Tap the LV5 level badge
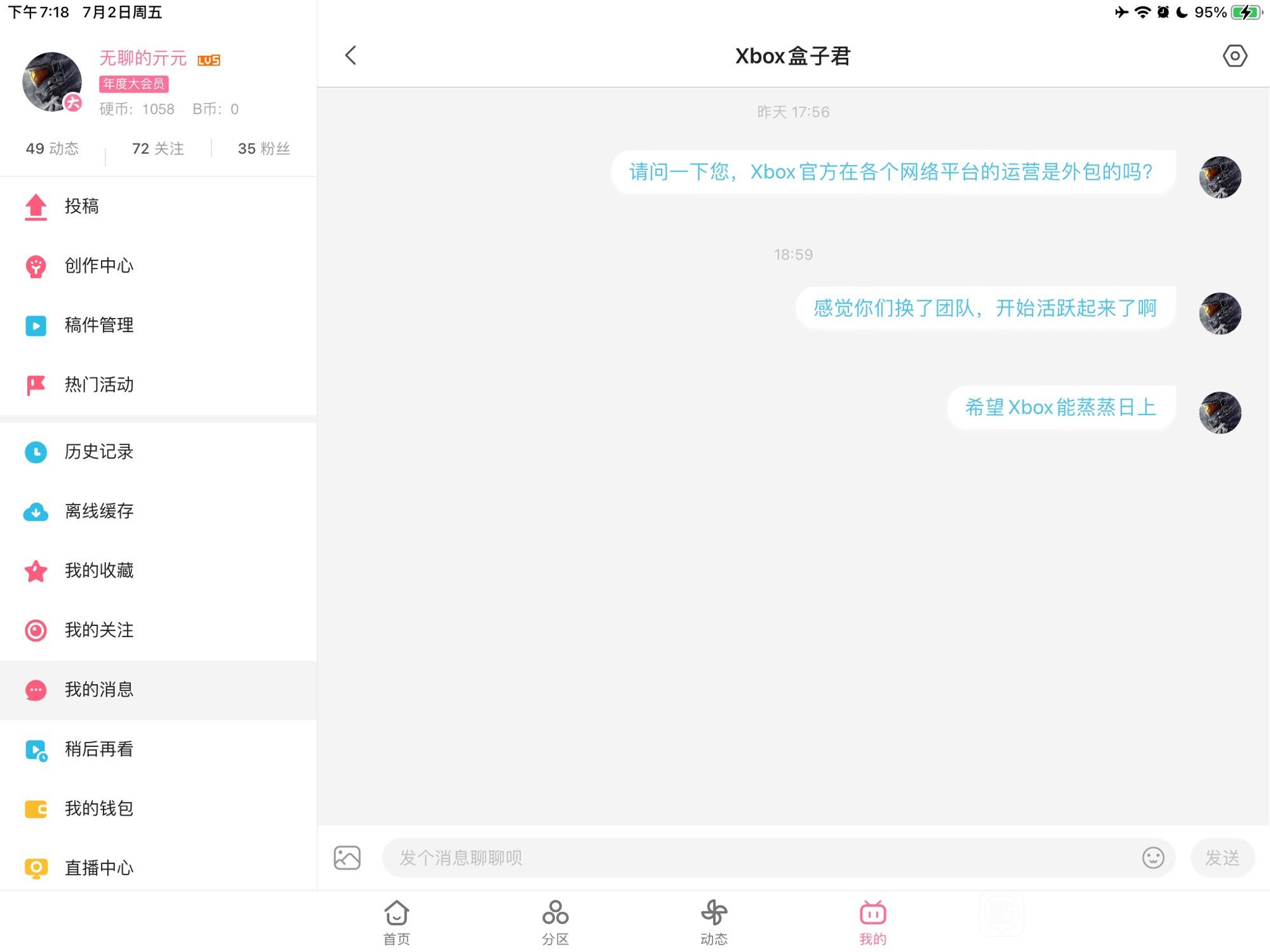Image resolution: width=1270 pixels, height=952 pixels. pyautogui.click(x=209, y=60)
